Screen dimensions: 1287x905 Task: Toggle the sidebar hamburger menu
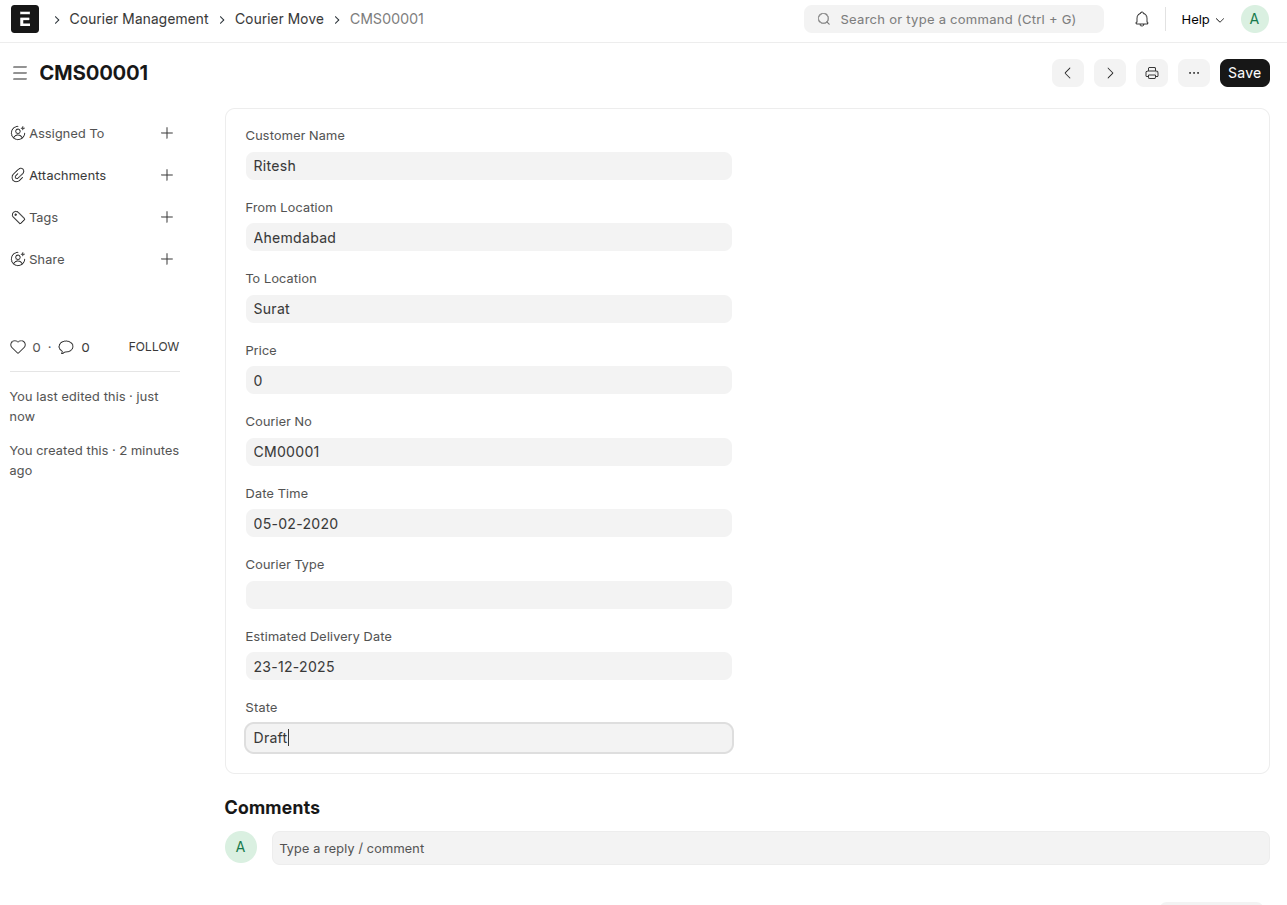pyautogui.click(x=19, y=73)
